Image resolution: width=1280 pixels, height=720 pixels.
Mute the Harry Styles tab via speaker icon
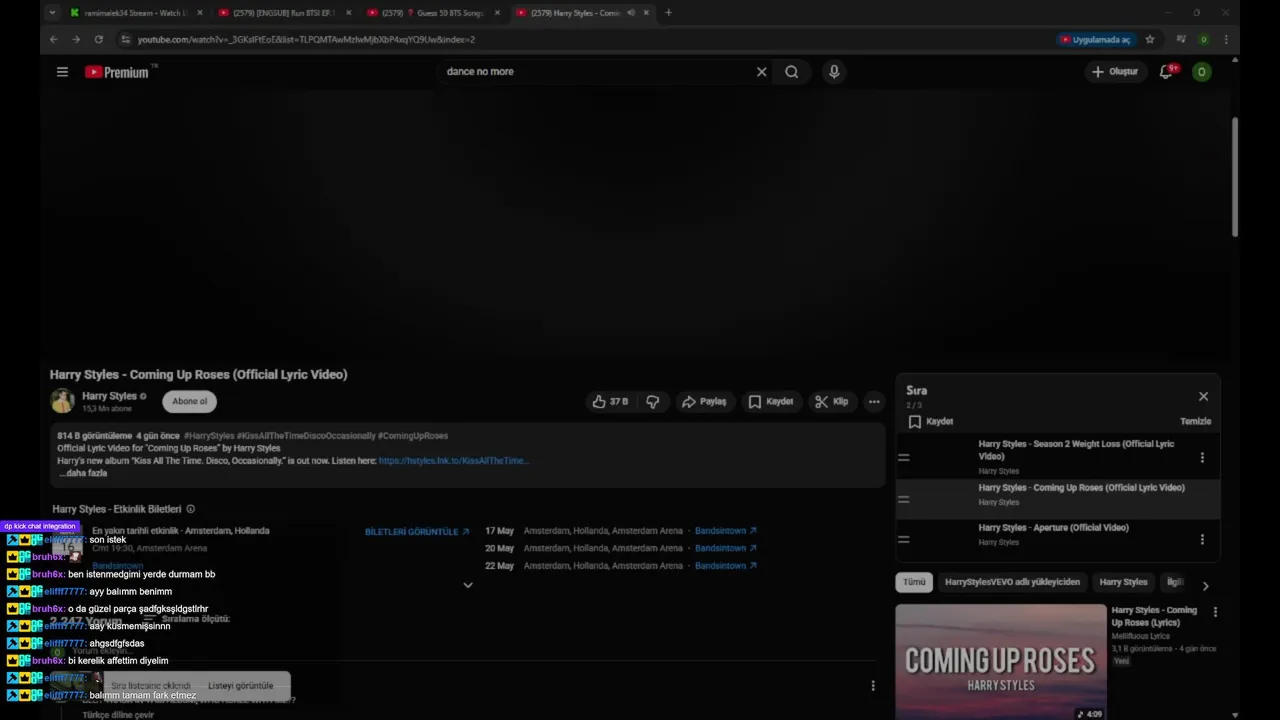[x=630, y=13]
